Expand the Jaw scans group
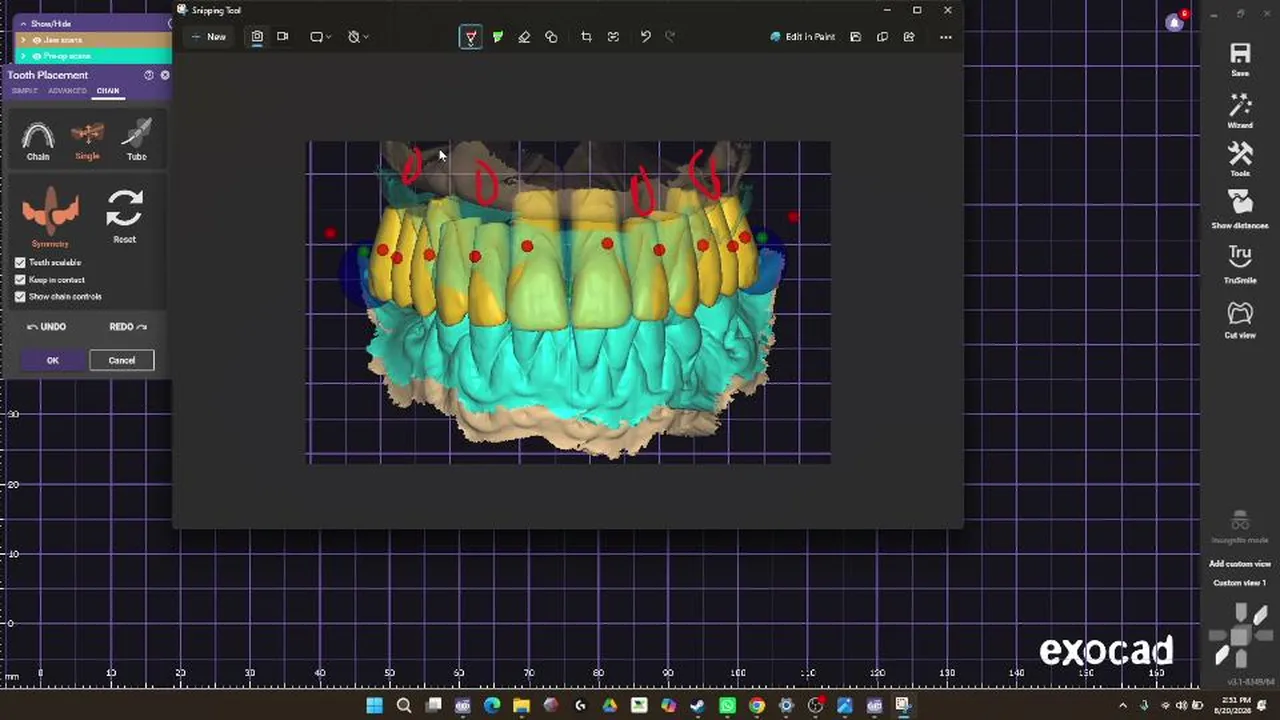The image size is (1280, 720). point(24,40)
